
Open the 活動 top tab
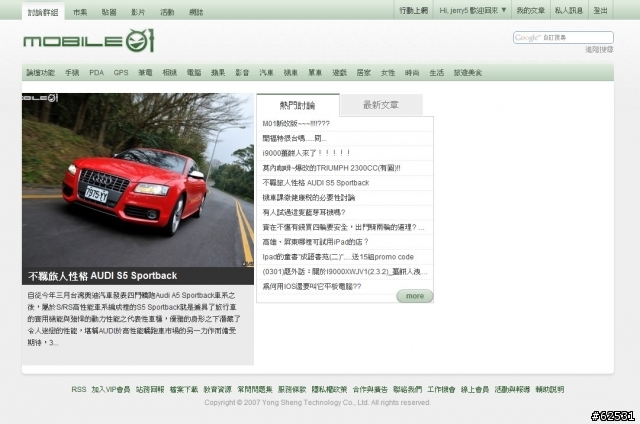[167, 12]
